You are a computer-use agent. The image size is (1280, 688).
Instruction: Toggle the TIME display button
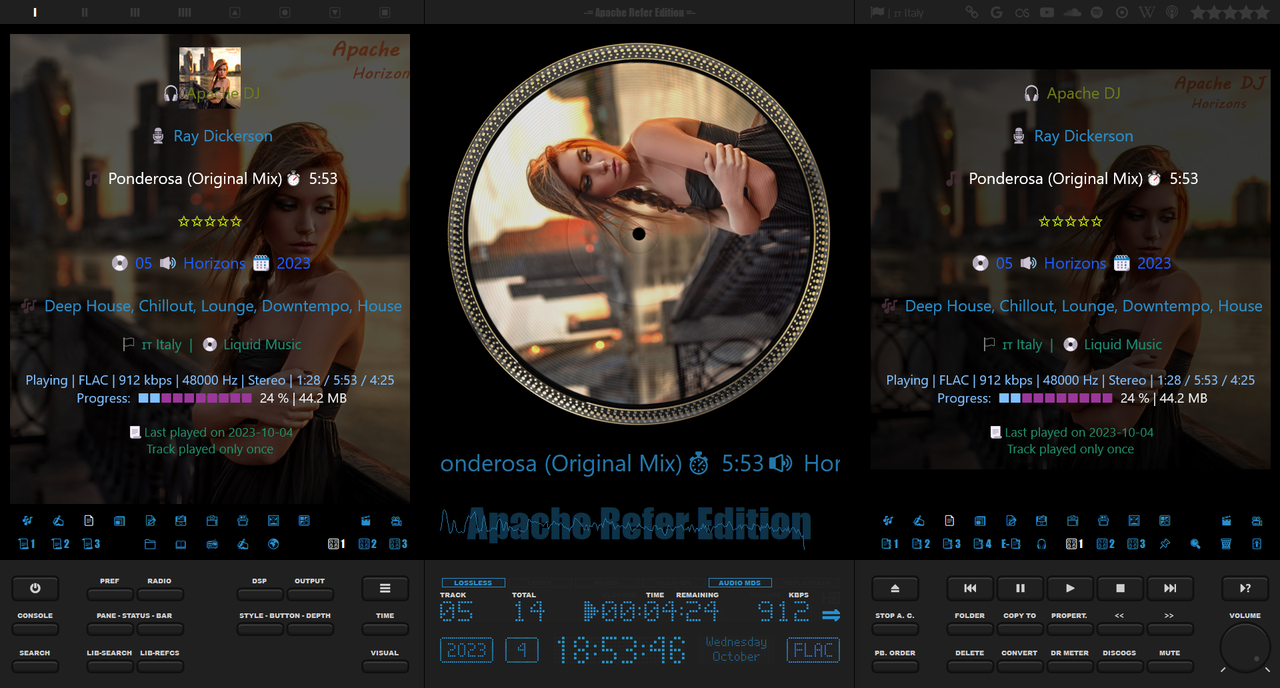tap(385, 629)
